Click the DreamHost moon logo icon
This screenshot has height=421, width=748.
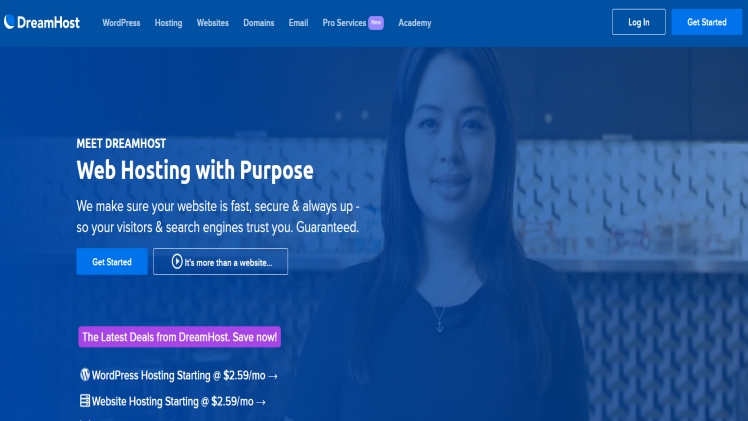10,22
